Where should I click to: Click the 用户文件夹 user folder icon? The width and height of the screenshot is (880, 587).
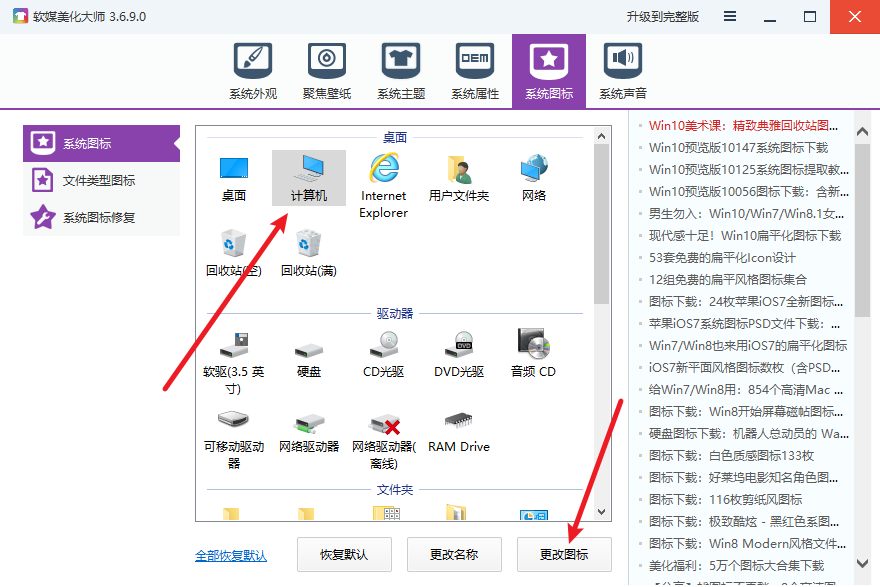tap(458, 177)
